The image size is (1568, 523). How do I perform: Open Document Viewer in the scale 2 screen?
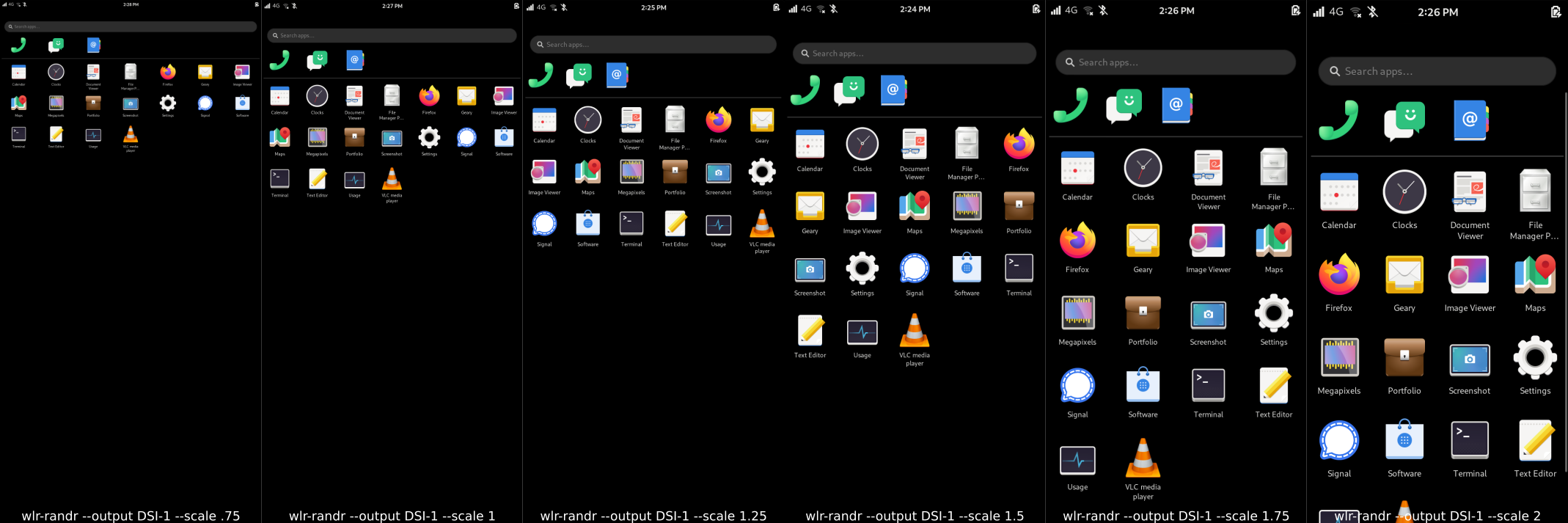1470,192
